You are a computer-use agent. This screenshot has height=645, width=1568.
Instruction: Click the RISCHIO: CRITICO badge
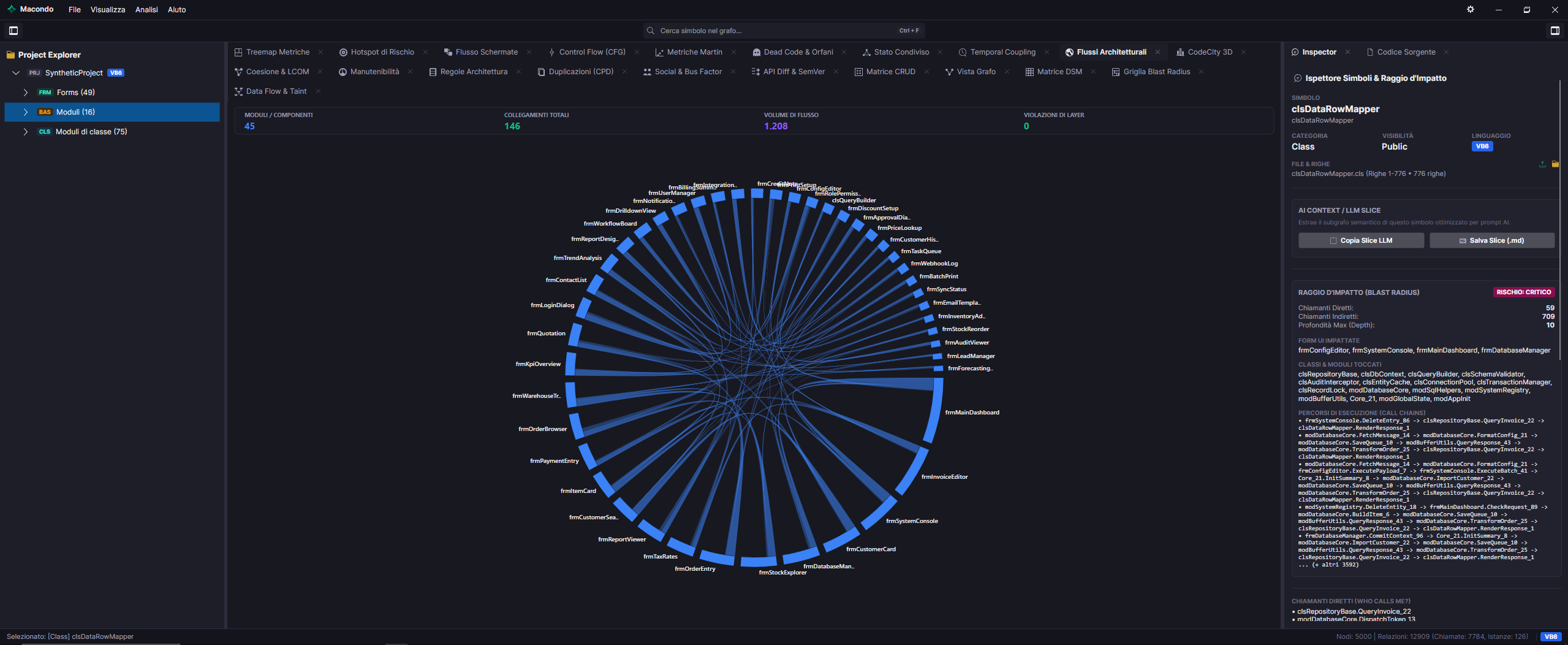pos(1524,292)
